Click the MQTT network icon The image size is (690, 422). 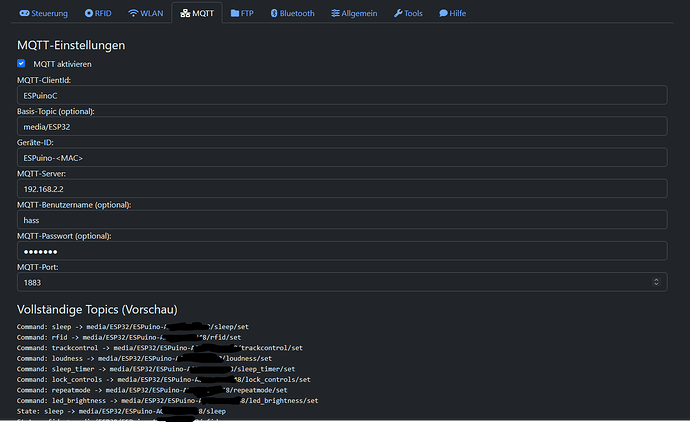coord(185,14)
